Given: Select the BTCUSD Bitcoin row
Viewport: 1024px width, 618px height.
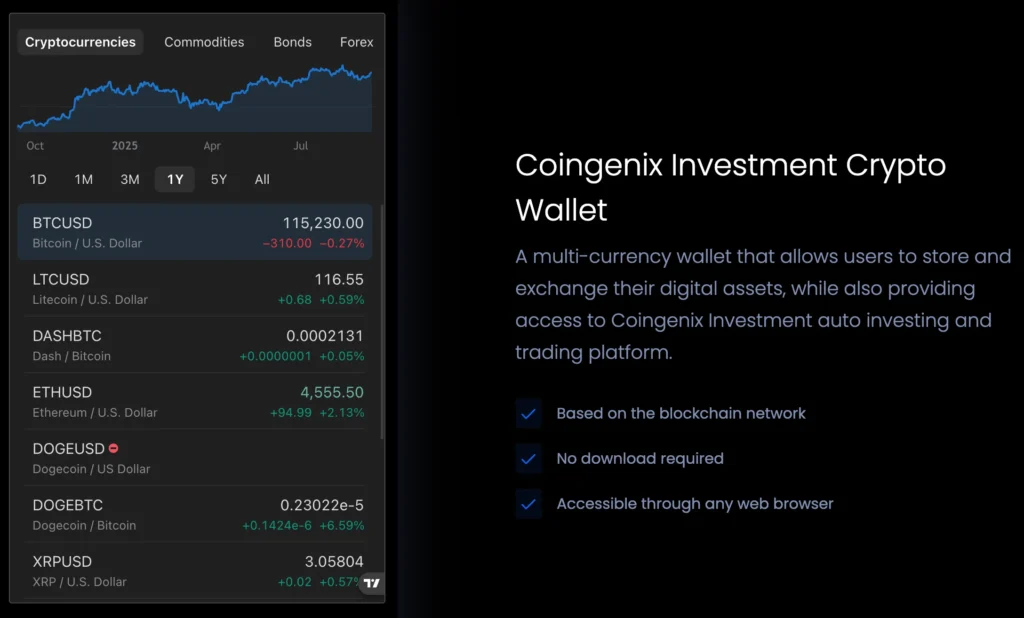Looking at the screenshot, I should tap(198, 232).
